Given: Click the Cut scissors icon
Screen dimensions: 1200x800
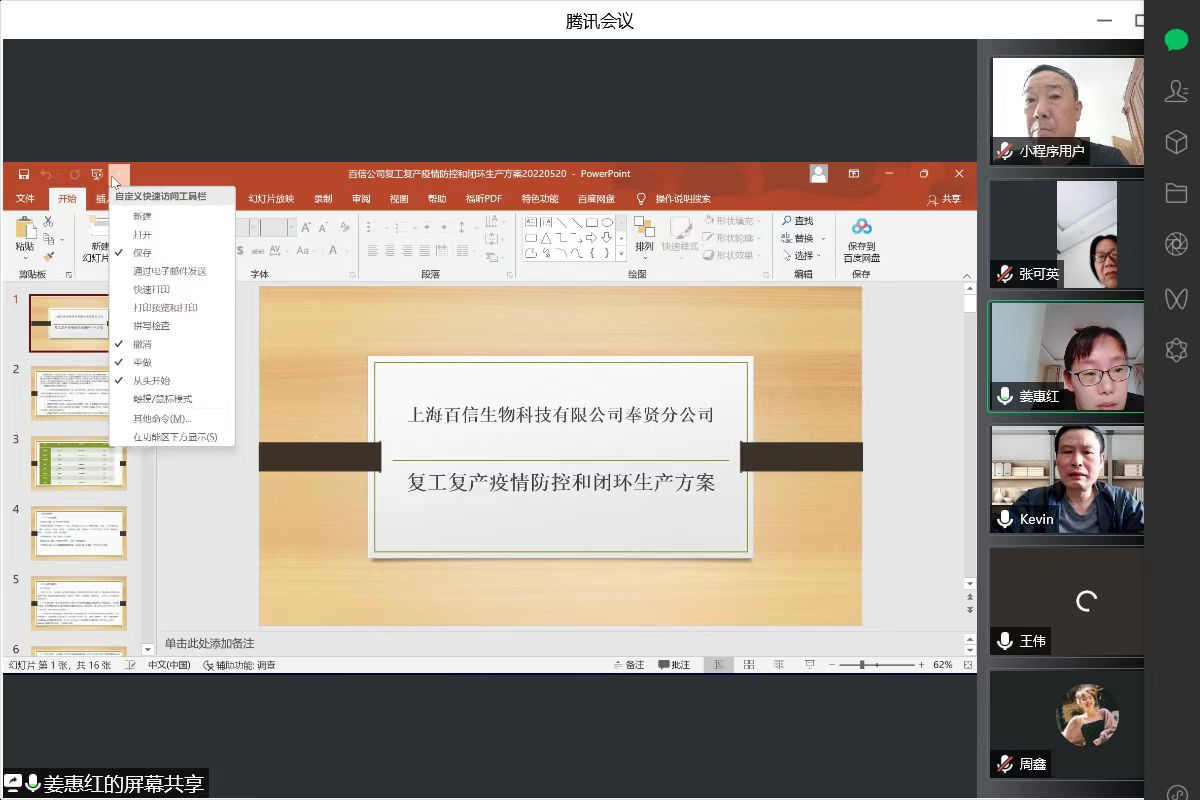Looking at the screenshot, I should click(47, 221).
